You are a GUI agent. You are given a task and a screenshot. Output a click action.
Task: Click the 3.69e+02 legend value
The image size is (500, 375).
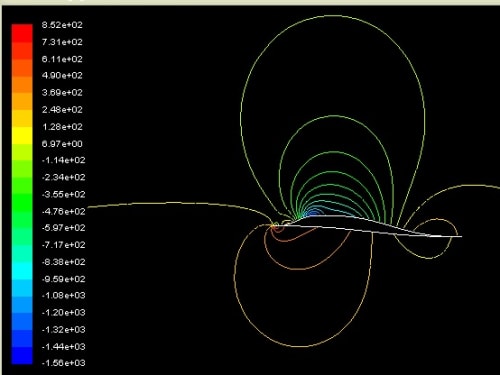(62, 92)
